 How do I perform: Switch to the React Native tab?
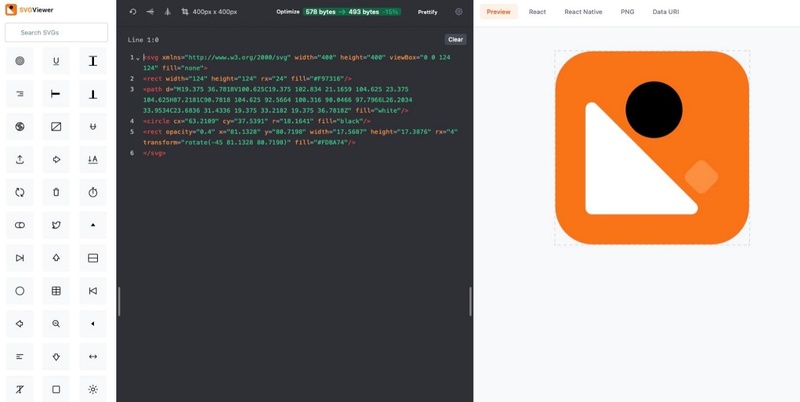(x=583, y=12)
